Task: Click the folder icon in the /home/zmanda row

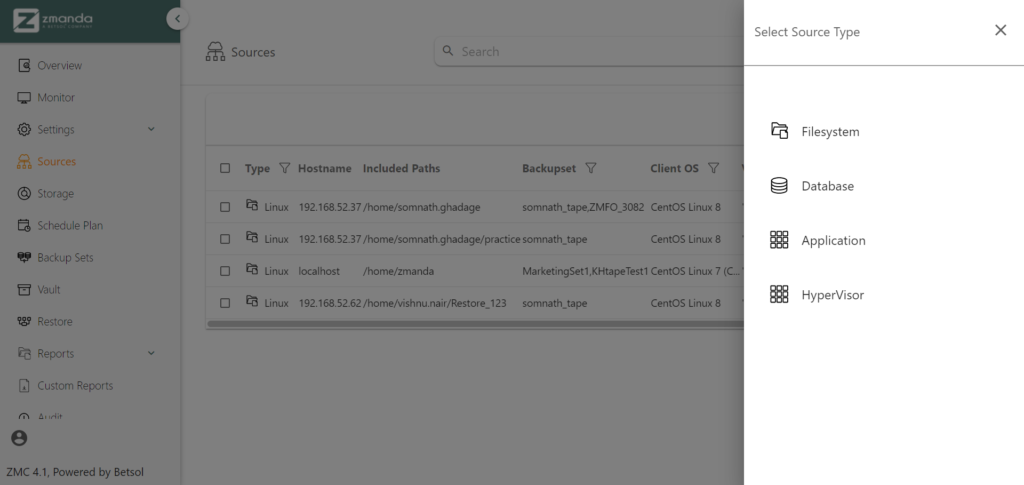Action: point(251,269)
